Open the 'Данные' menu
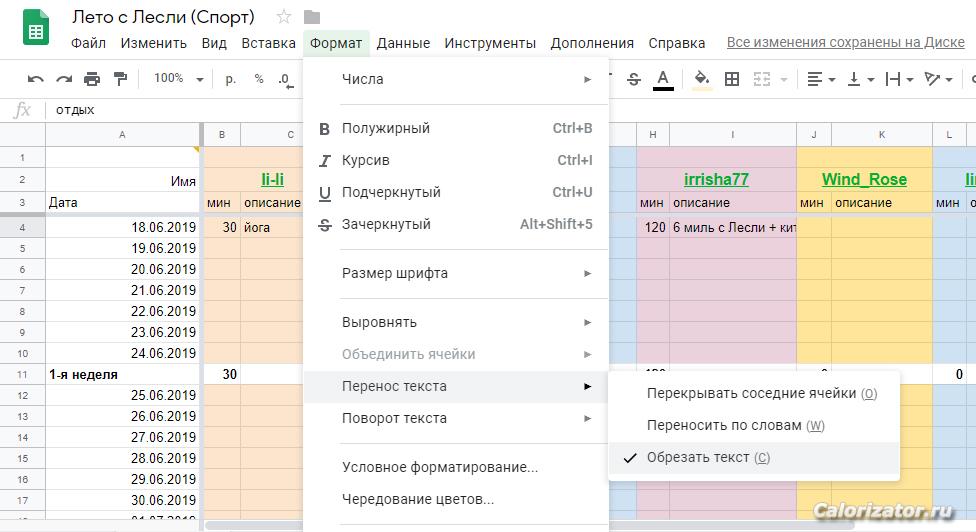The height and width of the screenshot is (532, 976). [x=403, y=43]
